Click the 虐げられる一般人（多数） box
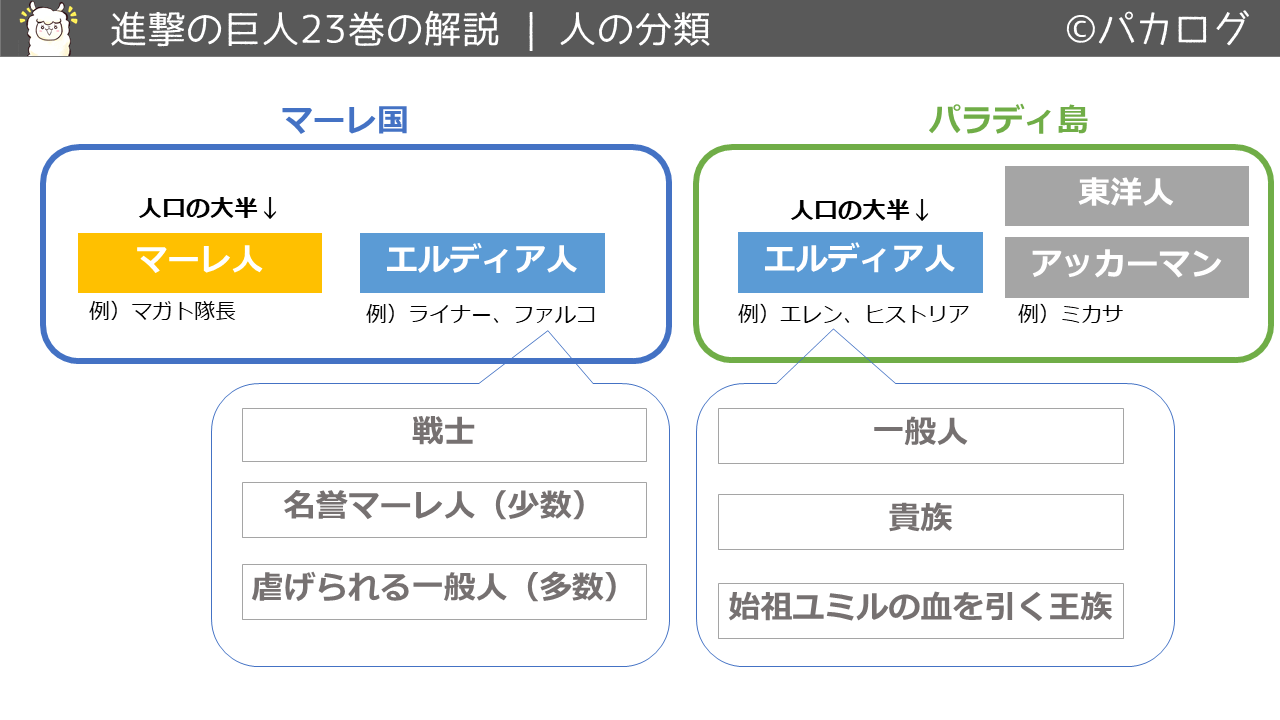The height and width of the screenshot is (720, 1280). coord(444,591)
